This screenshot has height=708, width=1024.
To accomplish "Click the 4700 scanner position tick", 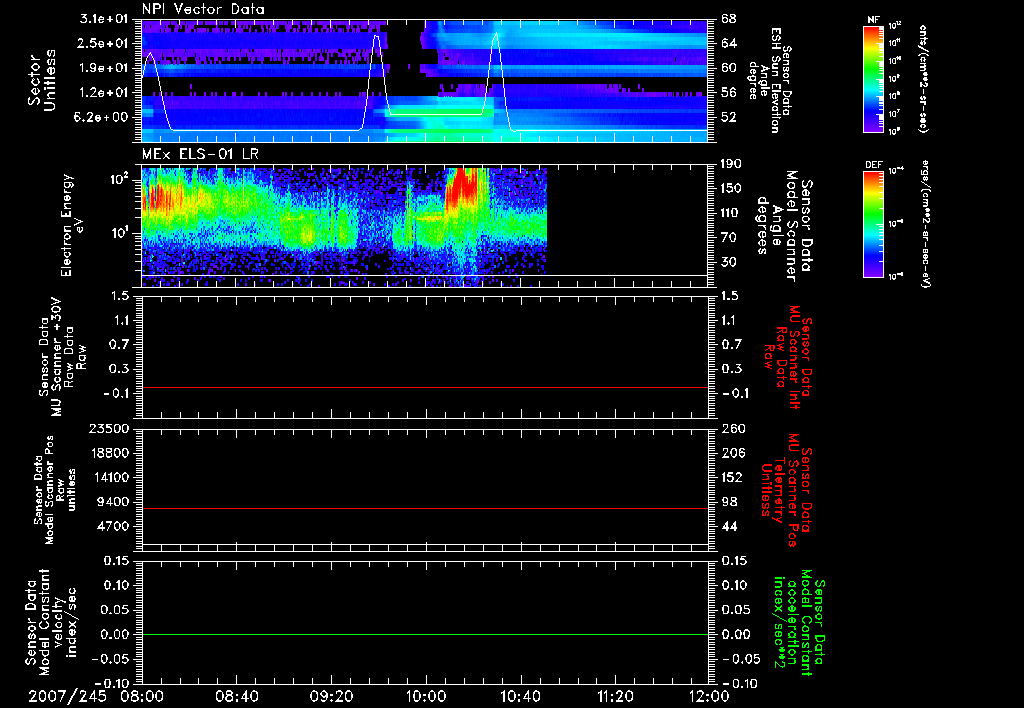I will pos(112,526).
